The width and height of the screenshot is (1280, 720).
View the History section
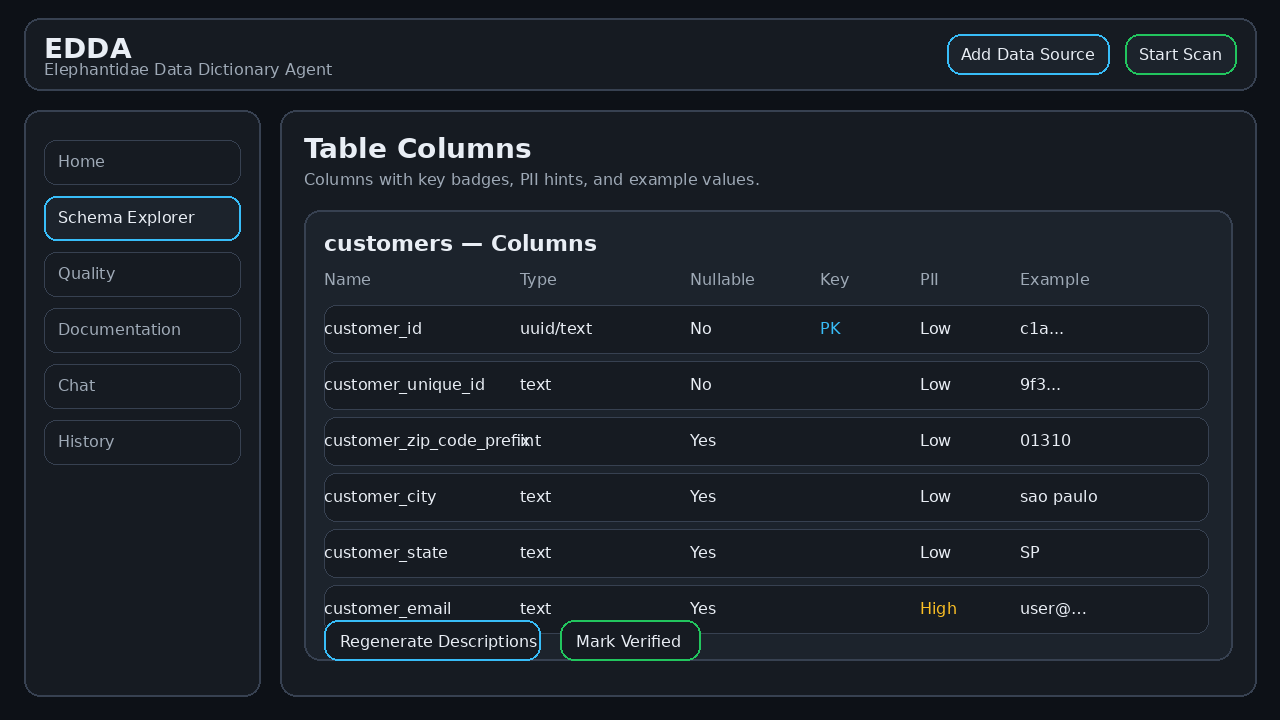142,442
